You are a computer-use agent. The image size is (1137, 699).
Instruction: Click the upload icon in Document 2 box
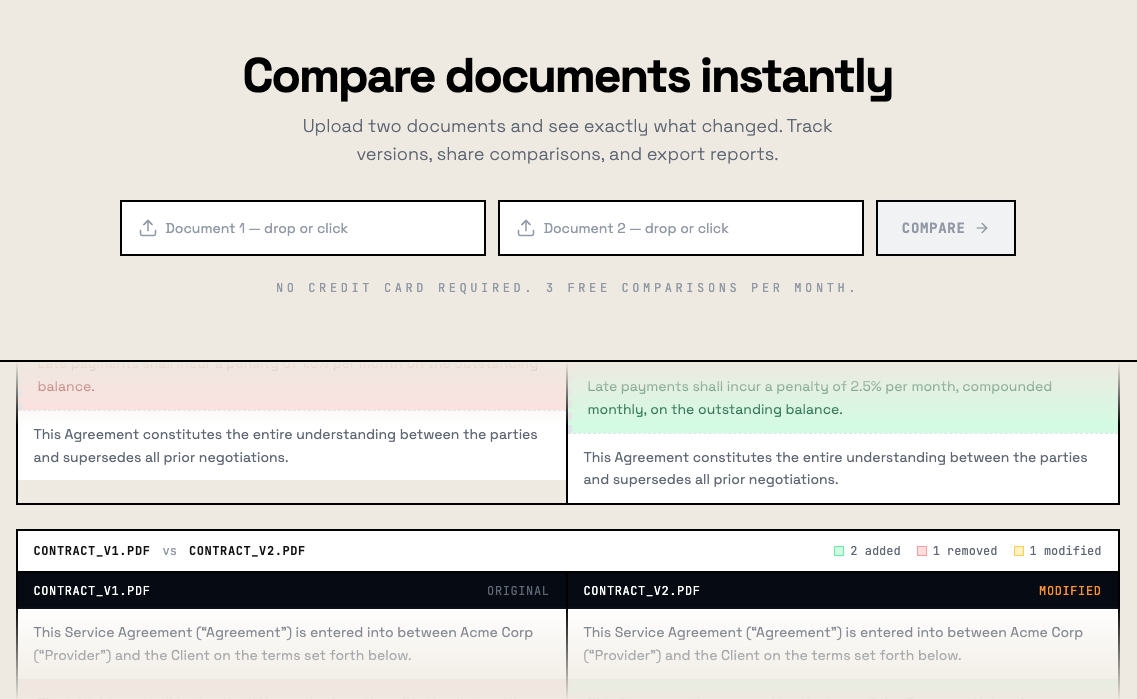click(x=526, y=228)
